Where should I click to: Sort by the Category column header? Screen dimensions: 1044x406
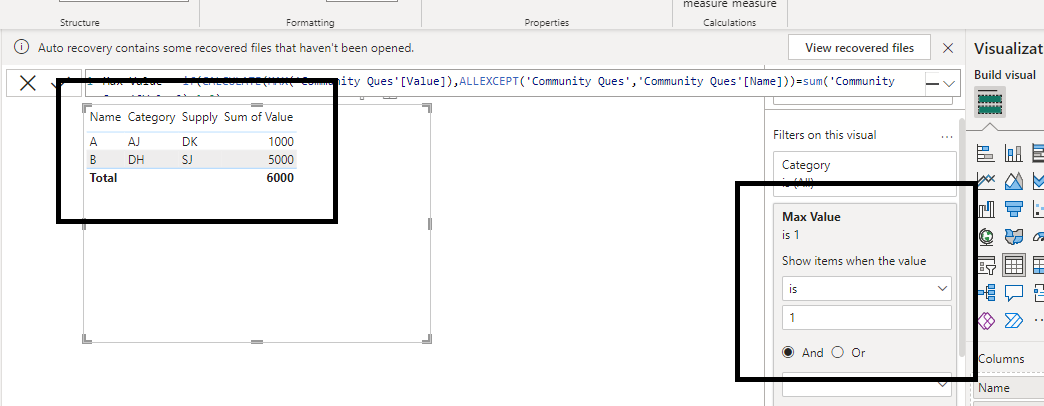pyautogui.click(x=151, y=117)
